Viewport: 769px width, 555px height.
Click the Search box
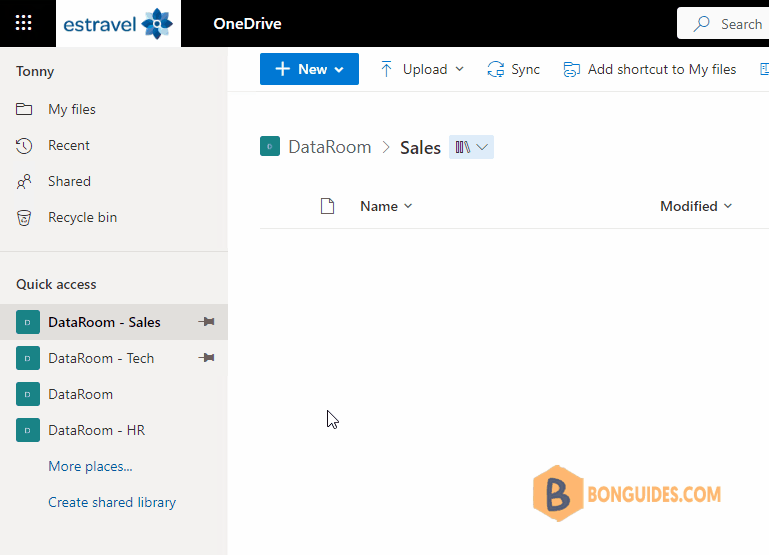[x=723, y=24]
